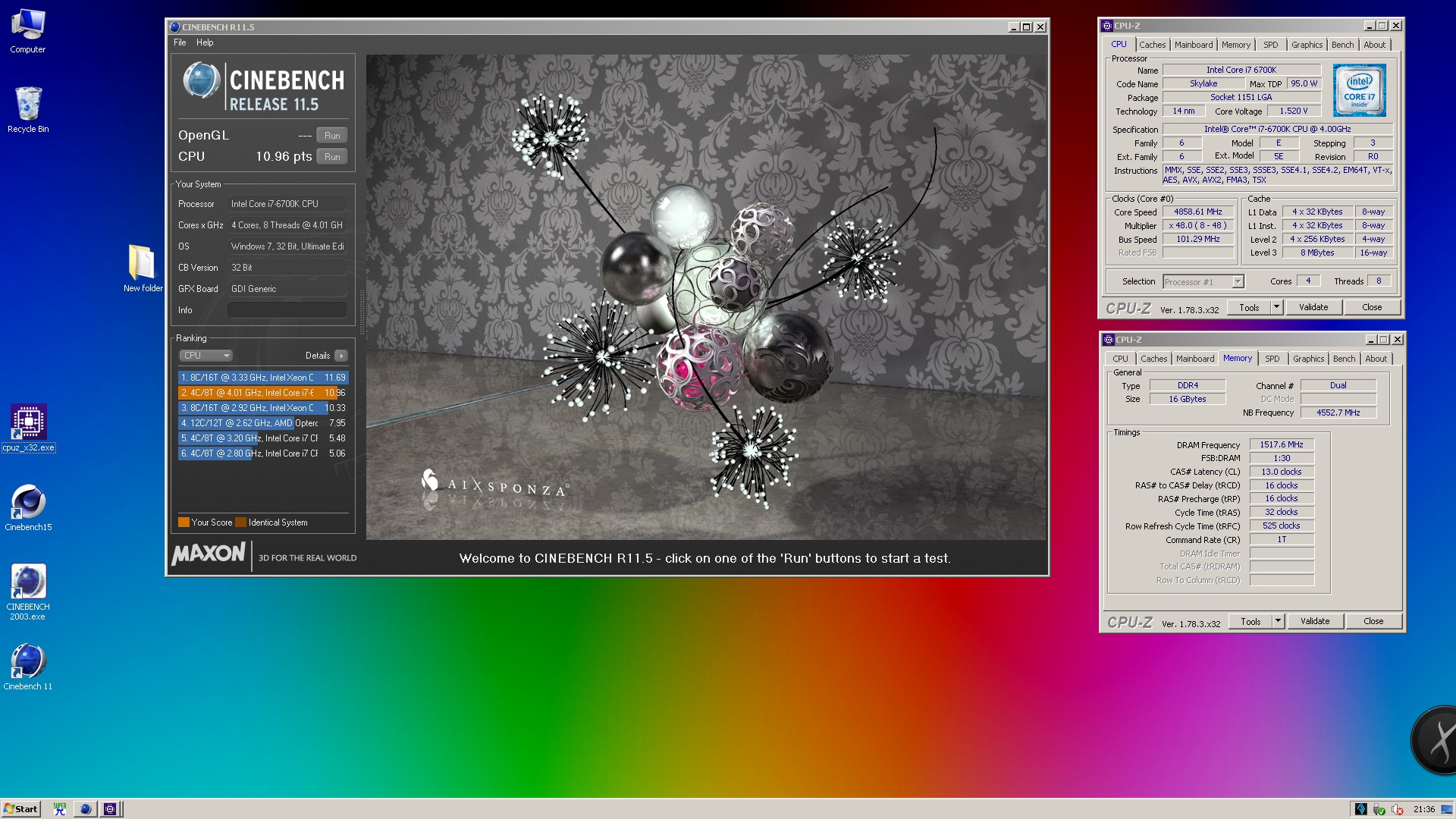Switch to Graphics tab in lower CPU-Z
This screenshot has height=819, width=1456.
(1309, 359)
